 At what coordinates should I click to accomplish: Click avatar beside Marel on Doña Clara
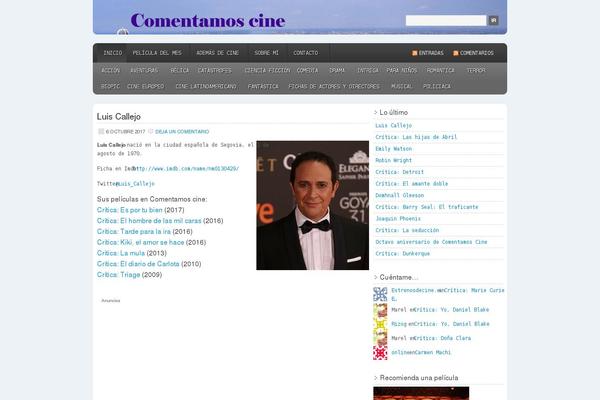pyautogui.click(x=380, y=339)
